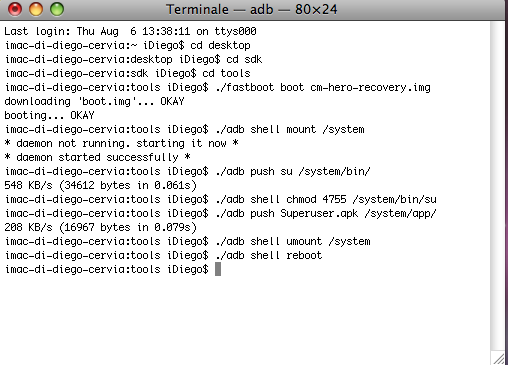Click the 'adb push Superuser.apk' command line
This screenshot has height=365, width=508.
click(221, 213)
